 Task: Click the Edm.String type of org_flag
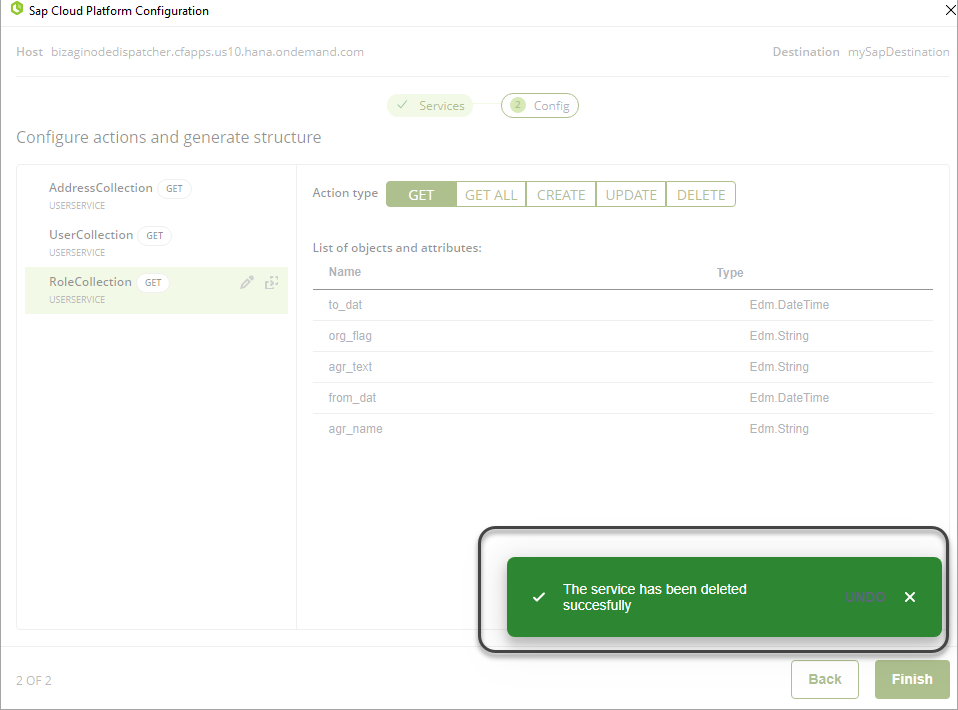coord(779,336)
